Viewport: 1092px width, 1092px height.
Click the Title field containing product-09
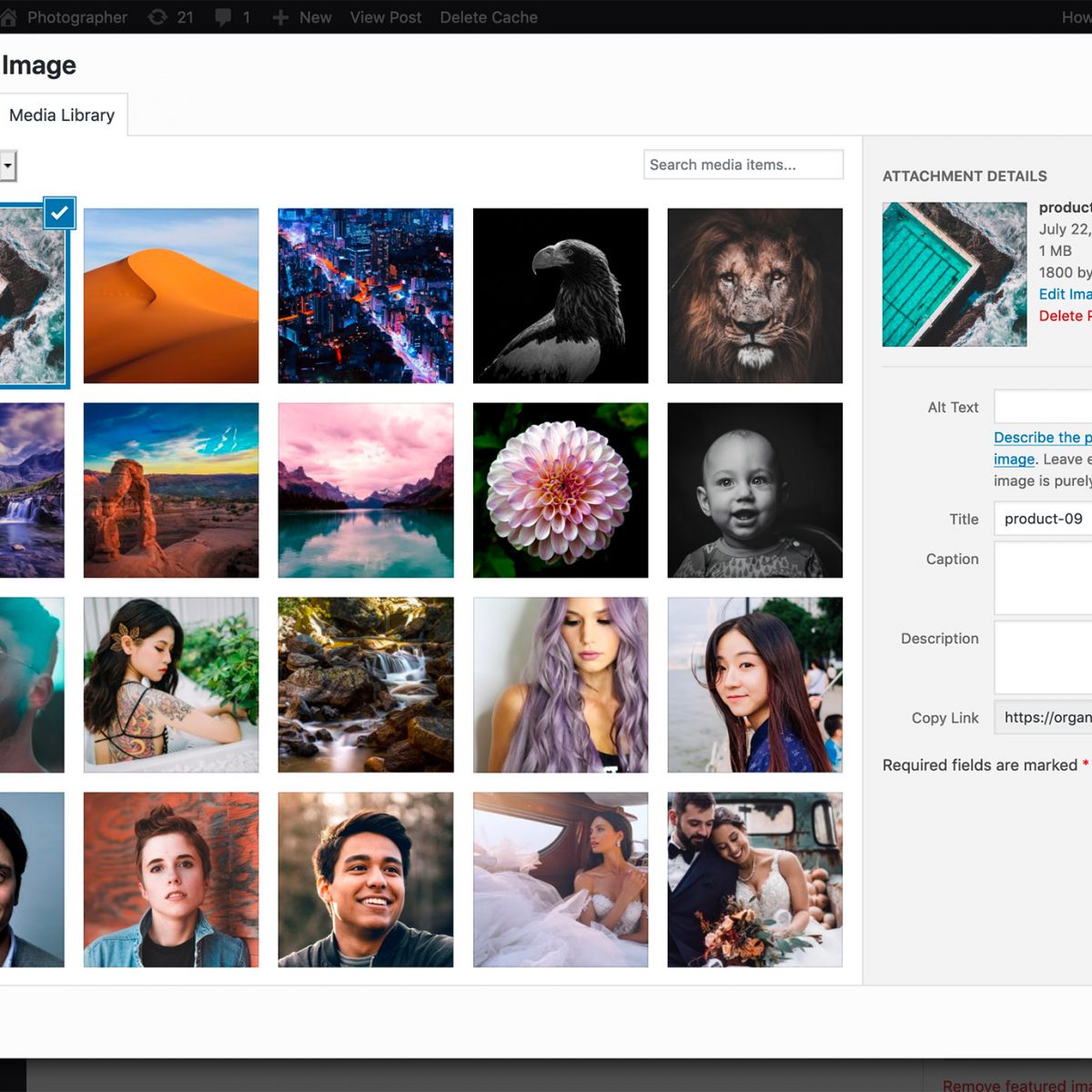1043,519
